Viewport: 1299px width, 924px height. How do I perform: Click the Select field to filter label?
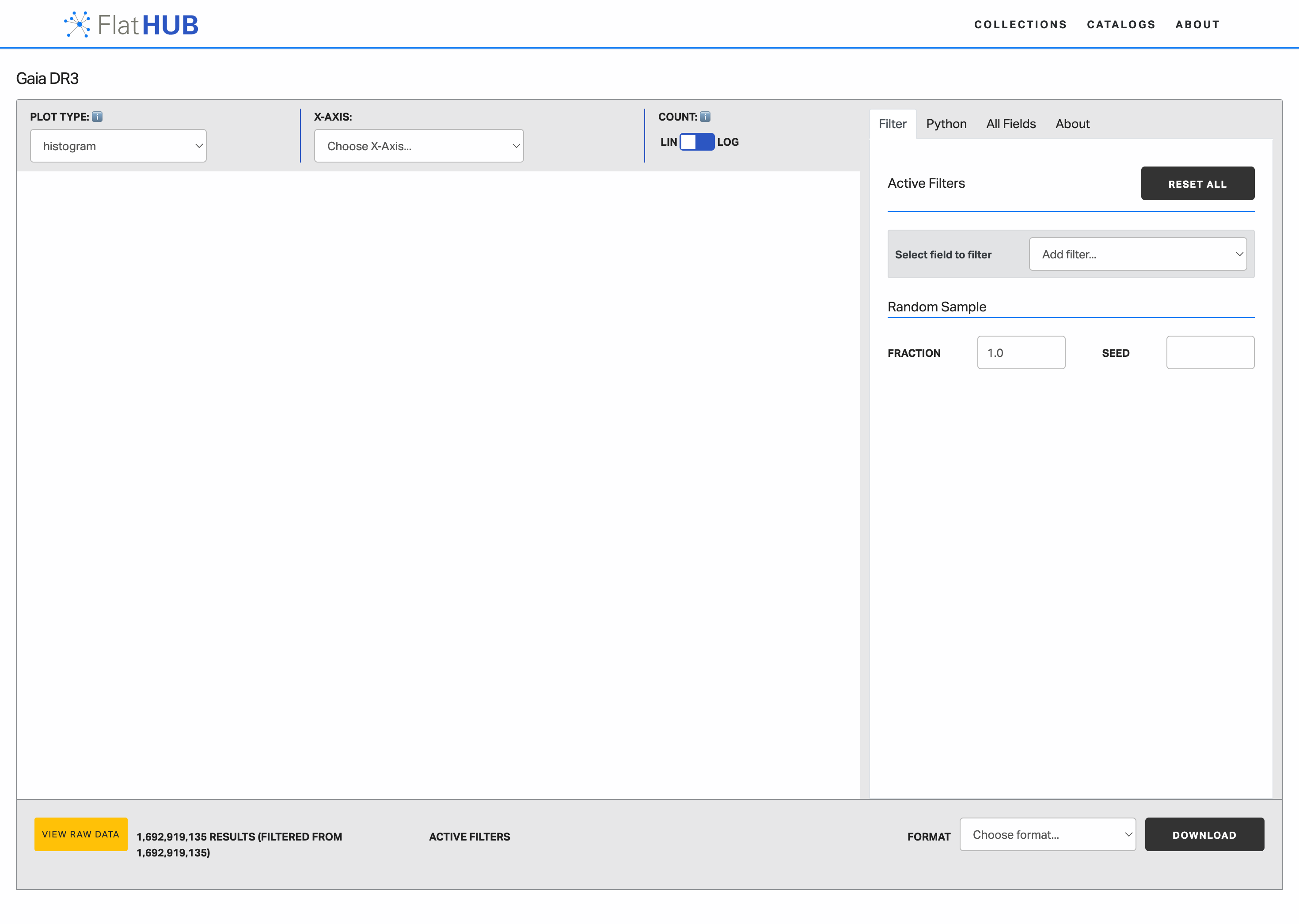click(x=942, y=254)
